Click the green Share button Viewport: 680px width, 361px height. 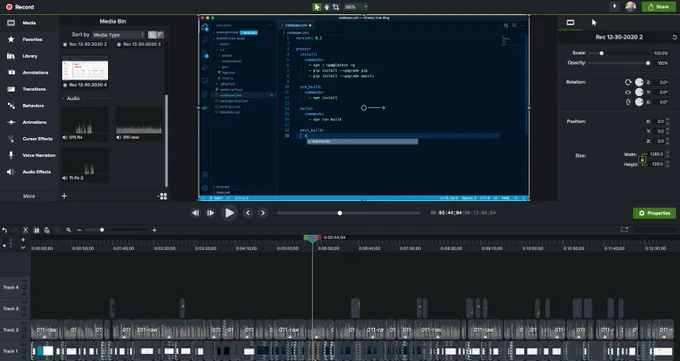click(658, 7)
